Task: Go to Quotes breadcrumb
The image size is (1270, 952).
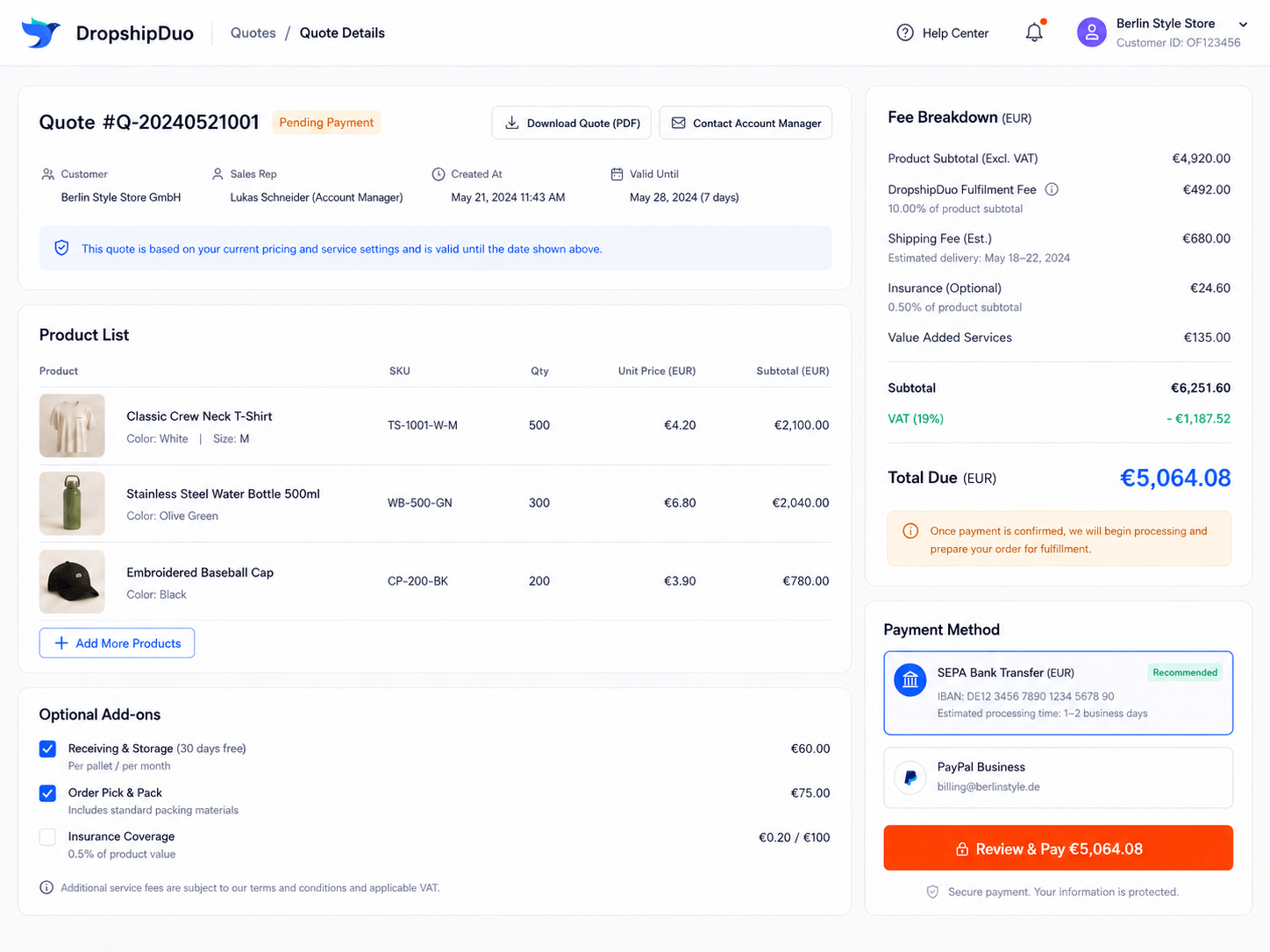Action: coord(253,32)
